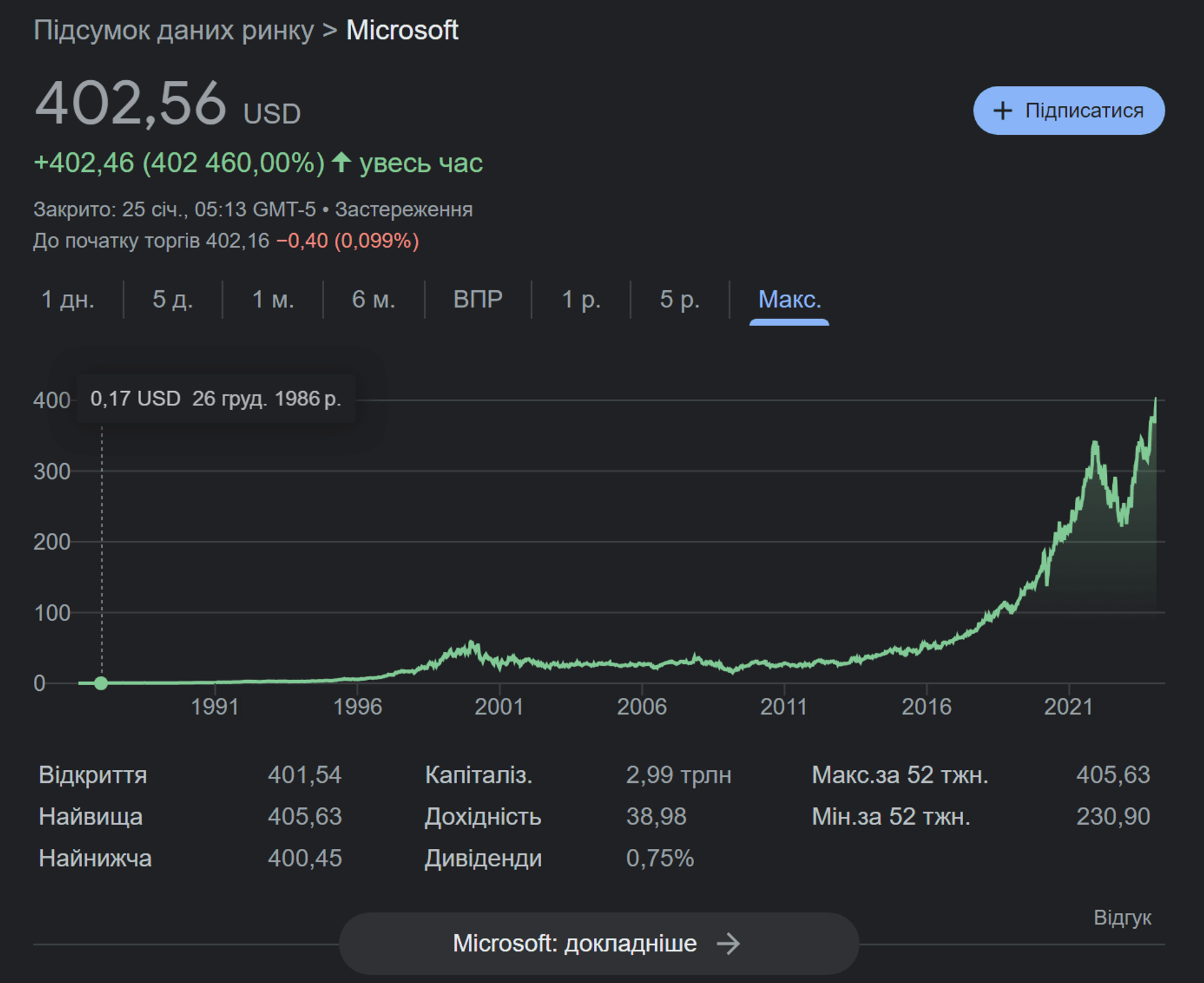The height and width of the screenshot is (983, 1204).
Task: Click the 400 y-axis label
Action: 51,400
